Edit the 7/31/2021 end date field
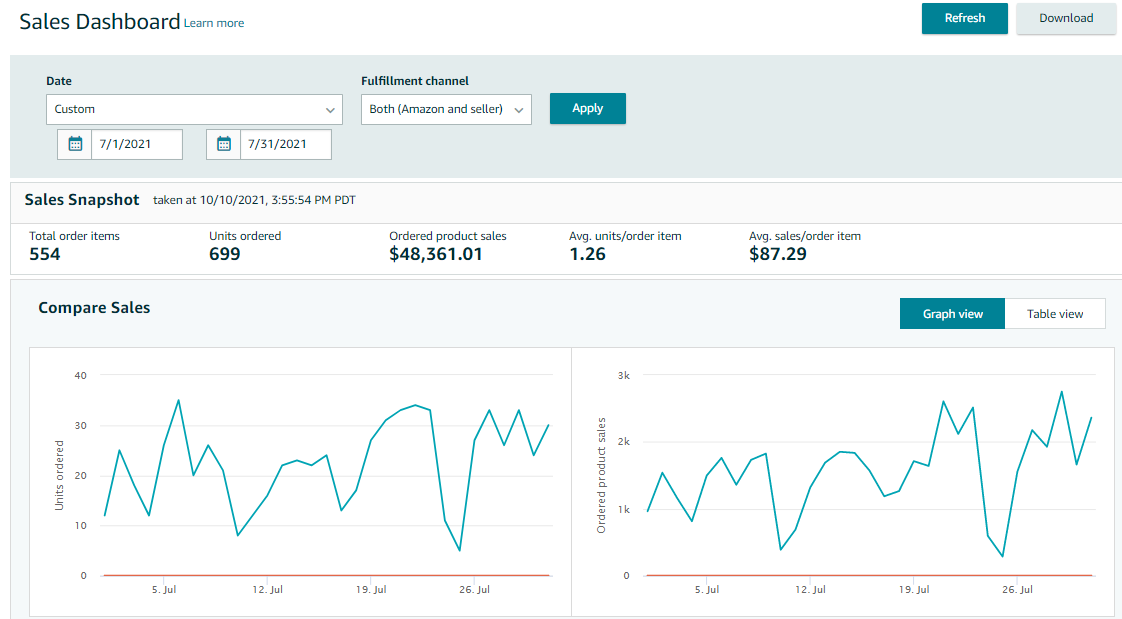 285,144
